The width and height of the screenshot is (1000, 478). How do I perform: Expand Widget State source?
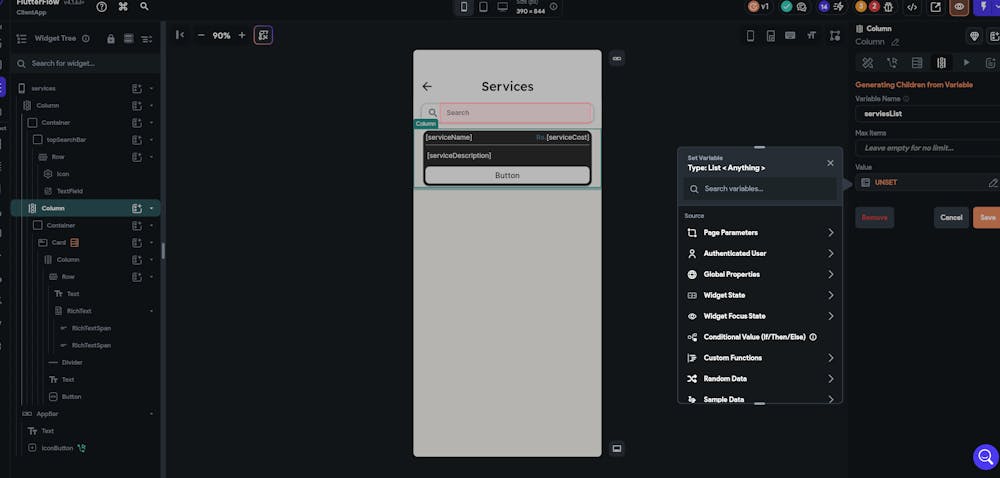point(760,296)
